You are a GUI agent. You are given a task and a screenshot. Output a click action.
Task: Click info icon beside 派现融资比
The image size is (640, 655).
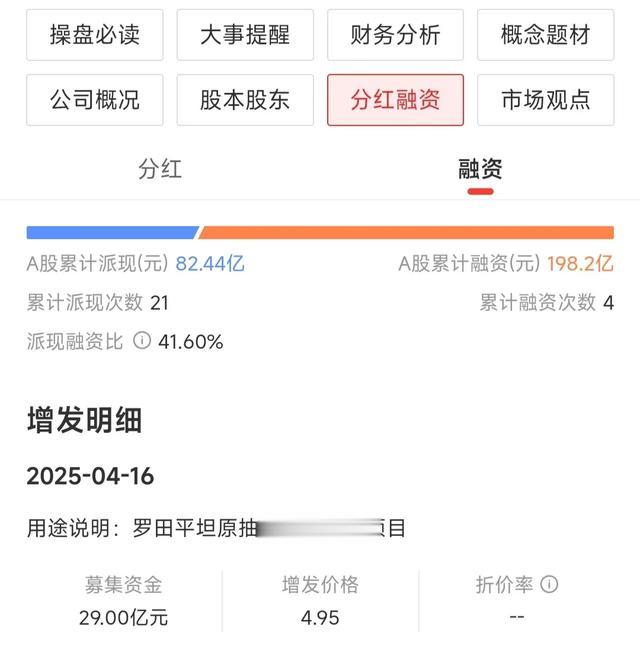coord(142,341)
